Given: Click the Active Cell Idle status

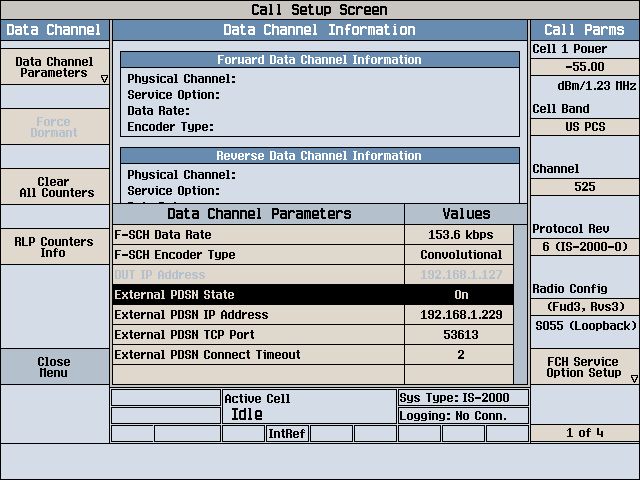Looking at the screenshot, I should click(x=309, y=407).
